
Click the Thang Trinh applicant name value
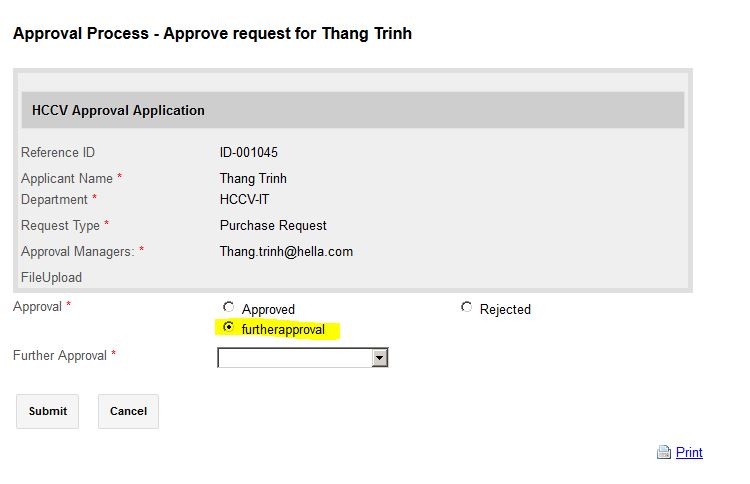click(x=253, y=178)
